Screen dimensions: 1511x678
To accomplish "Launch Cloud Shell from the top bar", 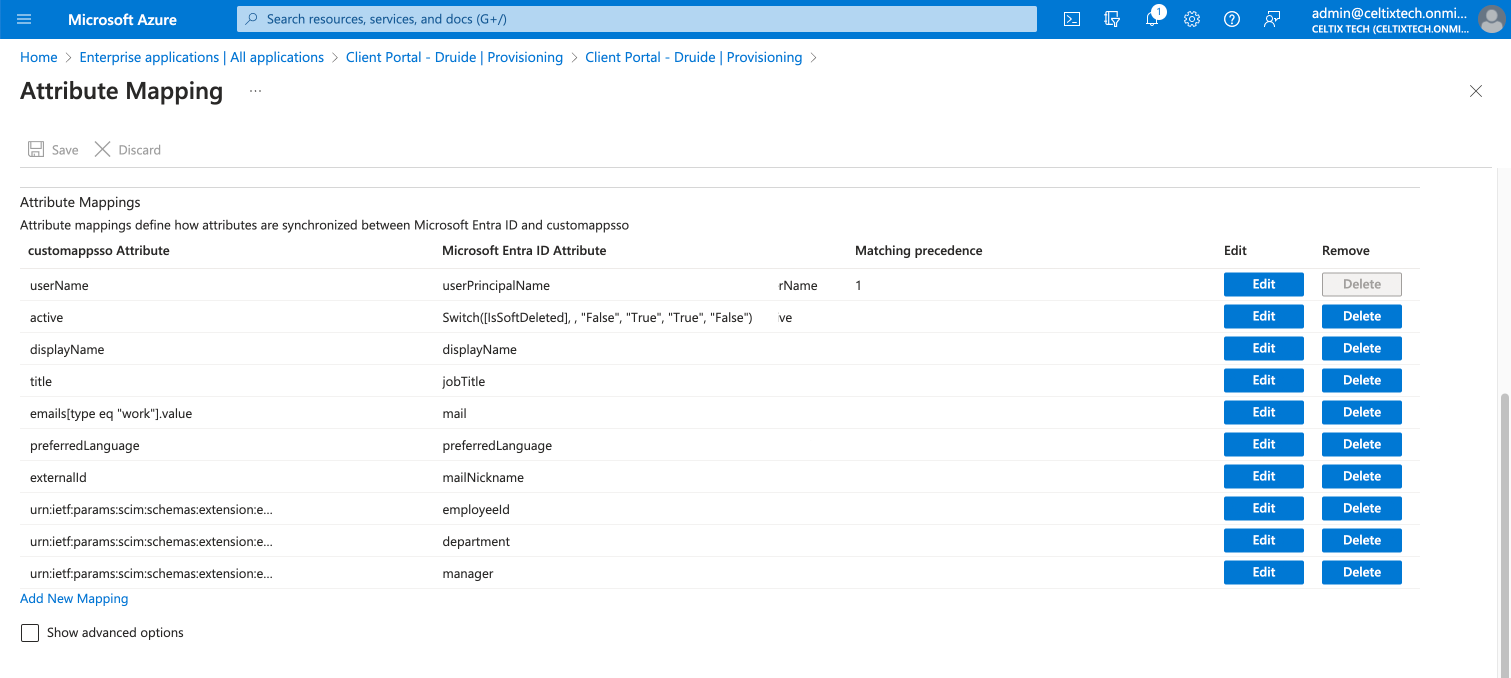I will coord(1071,19).
